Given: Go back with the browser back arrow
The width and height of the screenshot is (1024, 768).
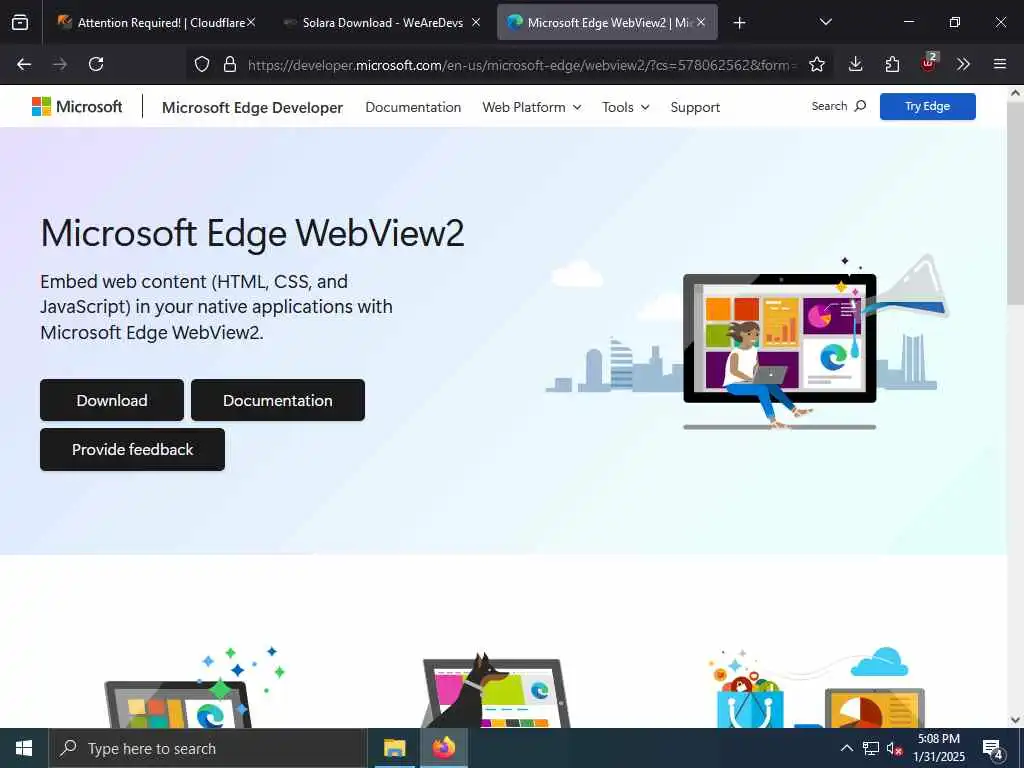Looking at the screenshot, I should coord(24,64).
